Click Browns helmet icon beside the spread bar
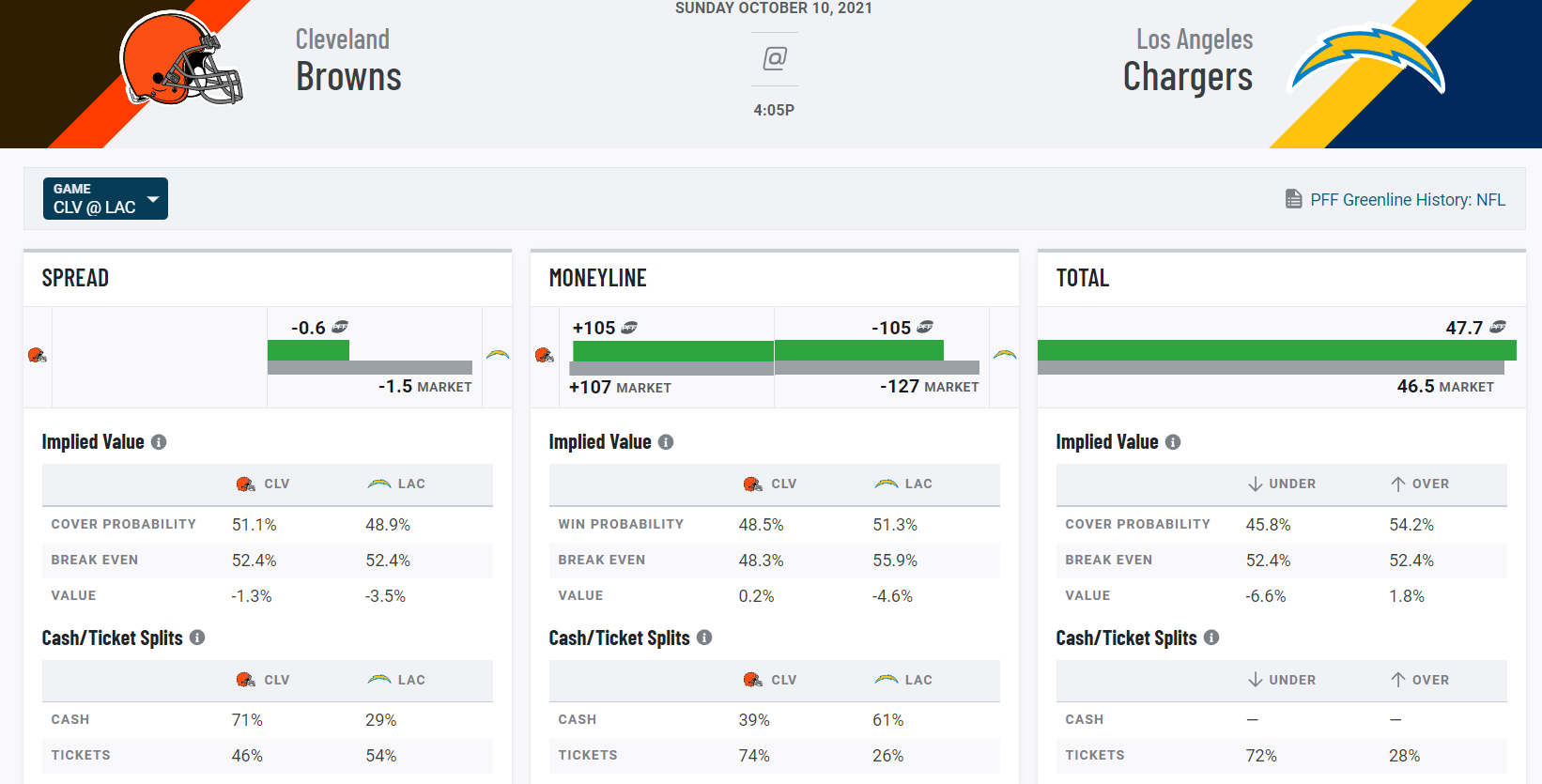The image size is (1542, 784). coord(37,355)
